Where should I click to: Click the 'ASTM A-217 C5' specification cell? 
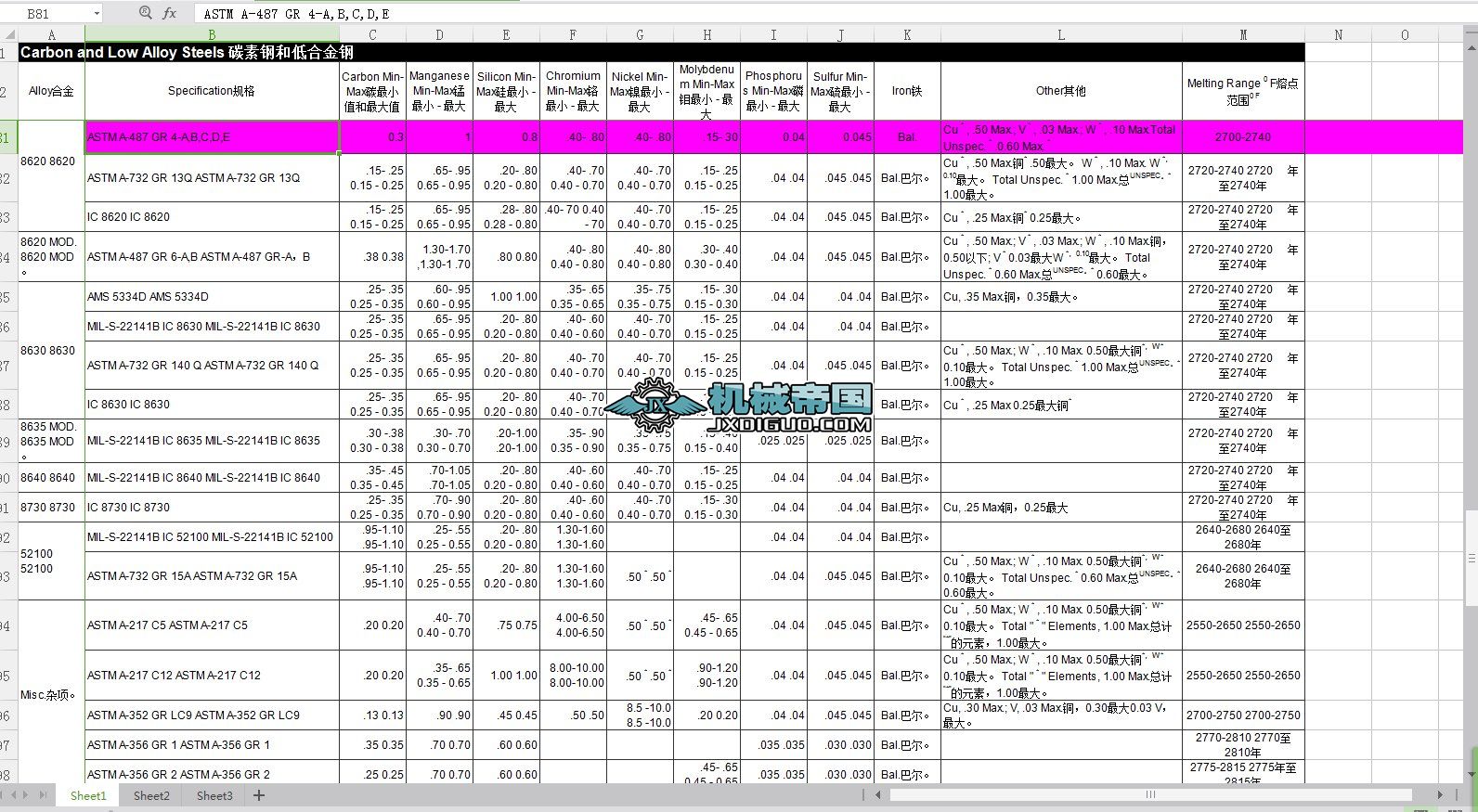[x=212, y=625]
